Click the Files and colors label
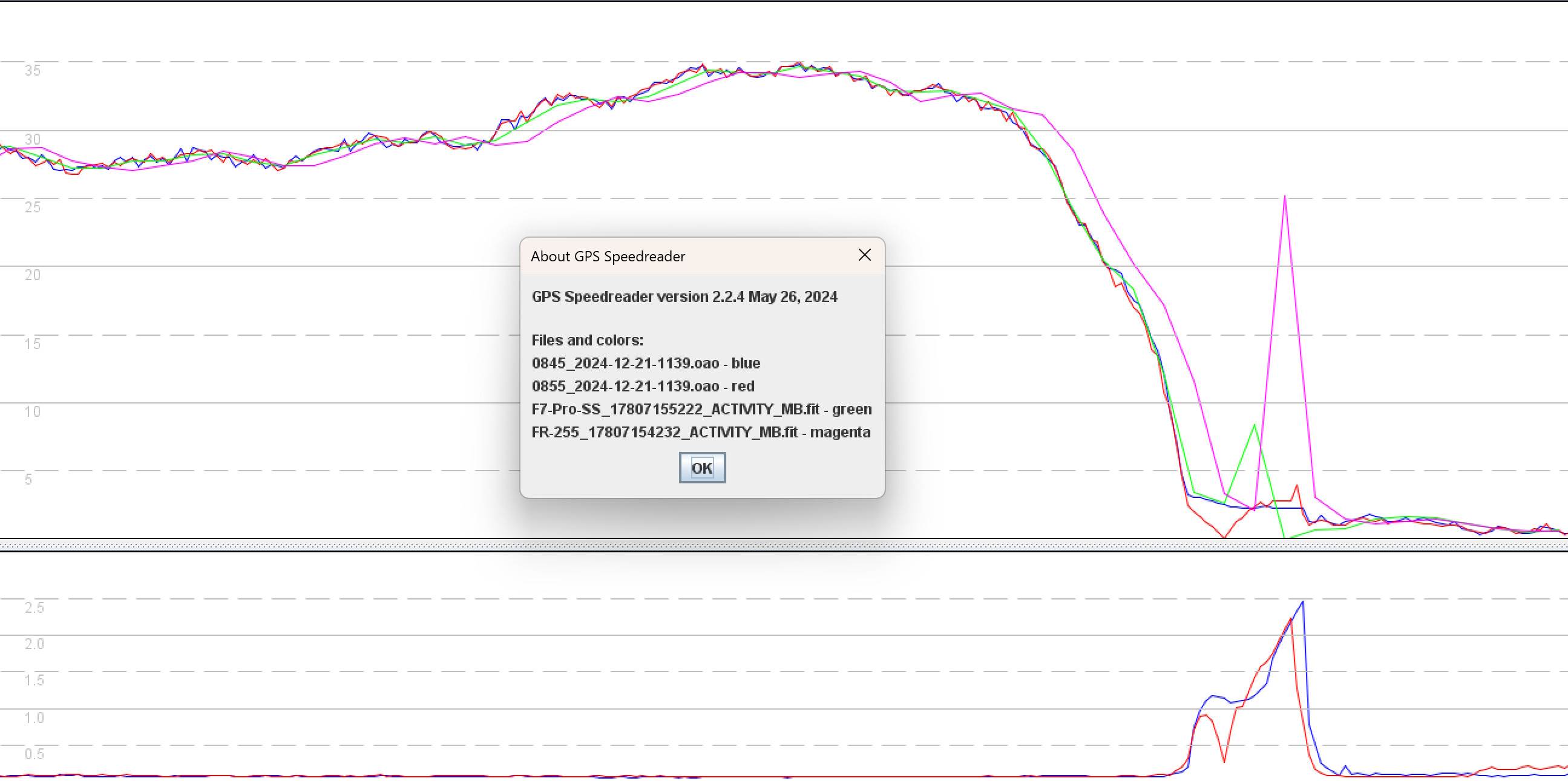The width and height of the screenshot is (1568, 781). pos(587,340)
